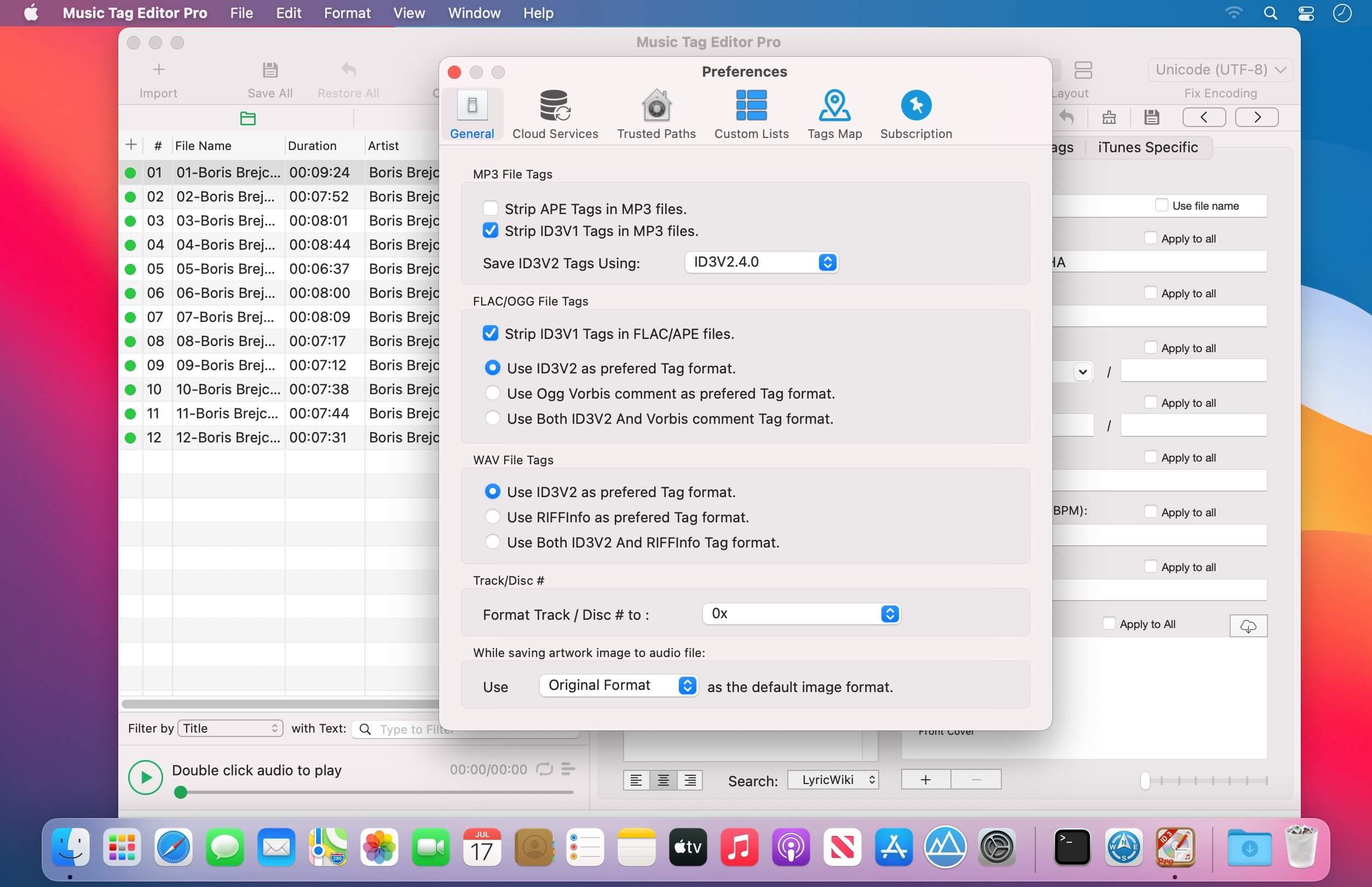Align lyrics right
This screenshot has width=1372, height=887.
click(x=689, y=780)
